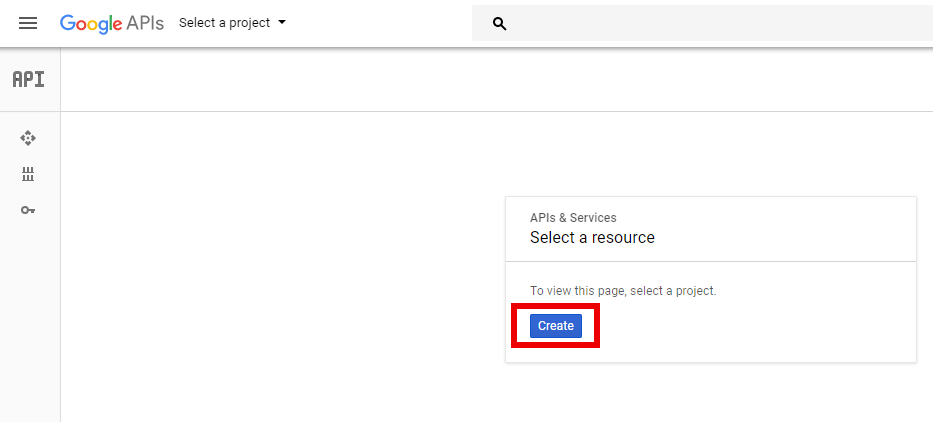Open Credentials using the key icon
Viewport: 933px width, 422px height.
(28, 210)
